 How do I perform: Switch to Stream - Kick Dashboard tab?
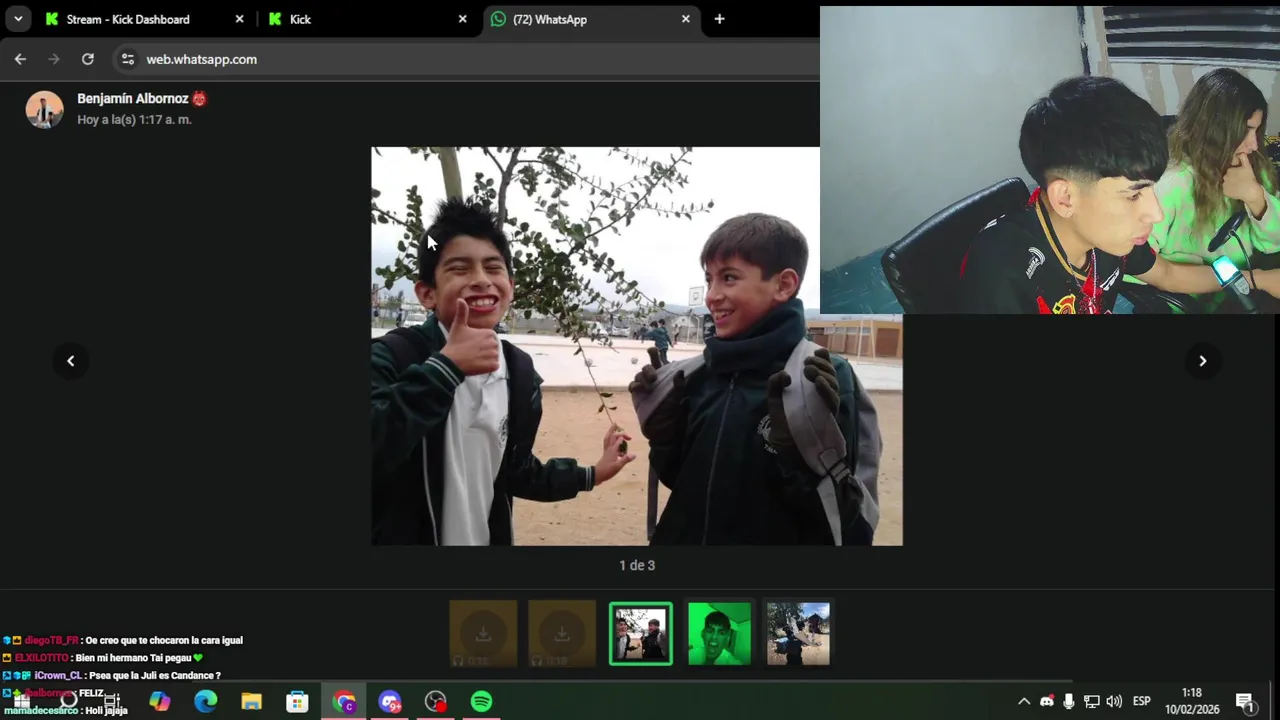[x=145, y=19]
